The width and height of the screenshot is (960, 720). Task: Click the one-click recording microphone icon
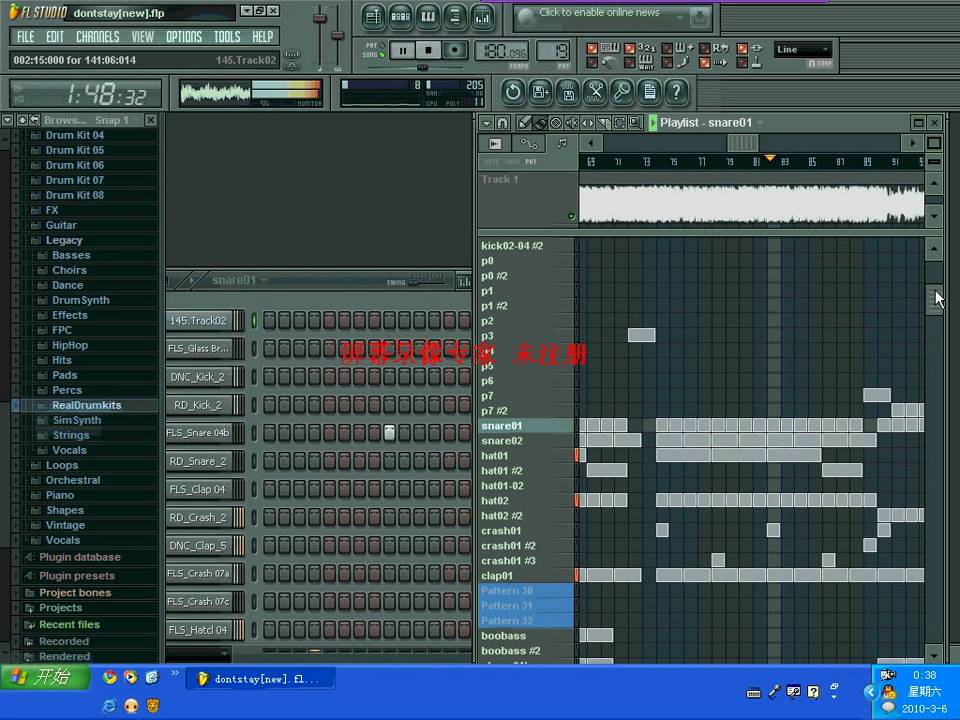click(622, 92)
